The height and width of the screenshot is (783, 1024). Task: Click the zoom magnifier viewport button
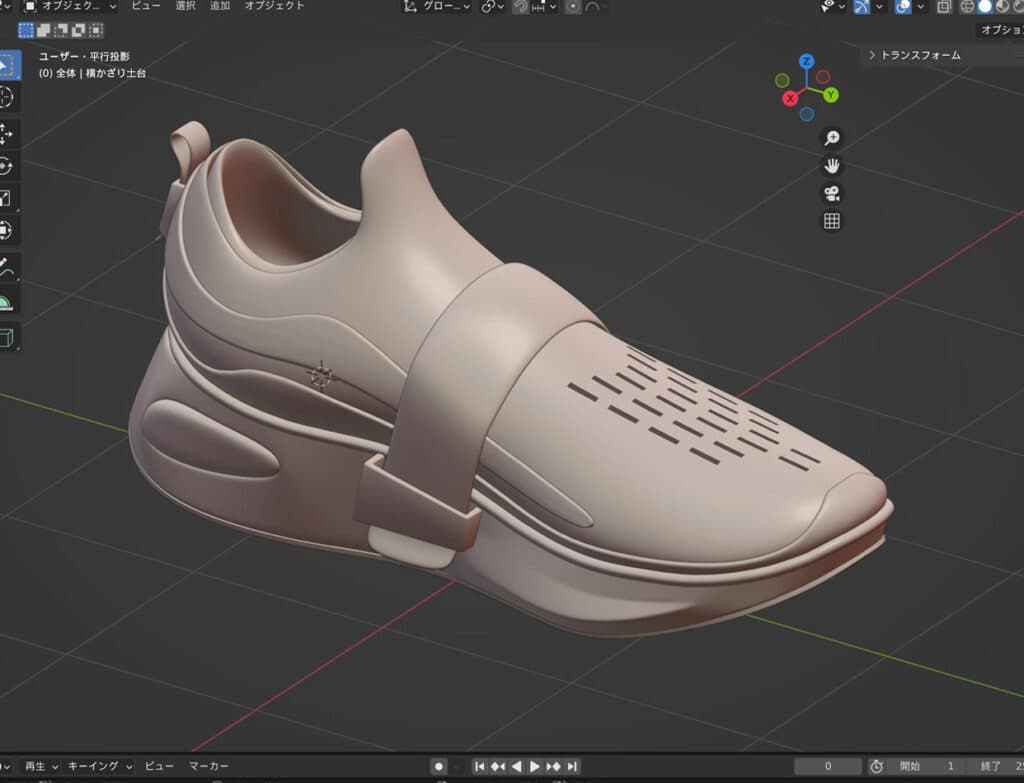pos(831,138)
